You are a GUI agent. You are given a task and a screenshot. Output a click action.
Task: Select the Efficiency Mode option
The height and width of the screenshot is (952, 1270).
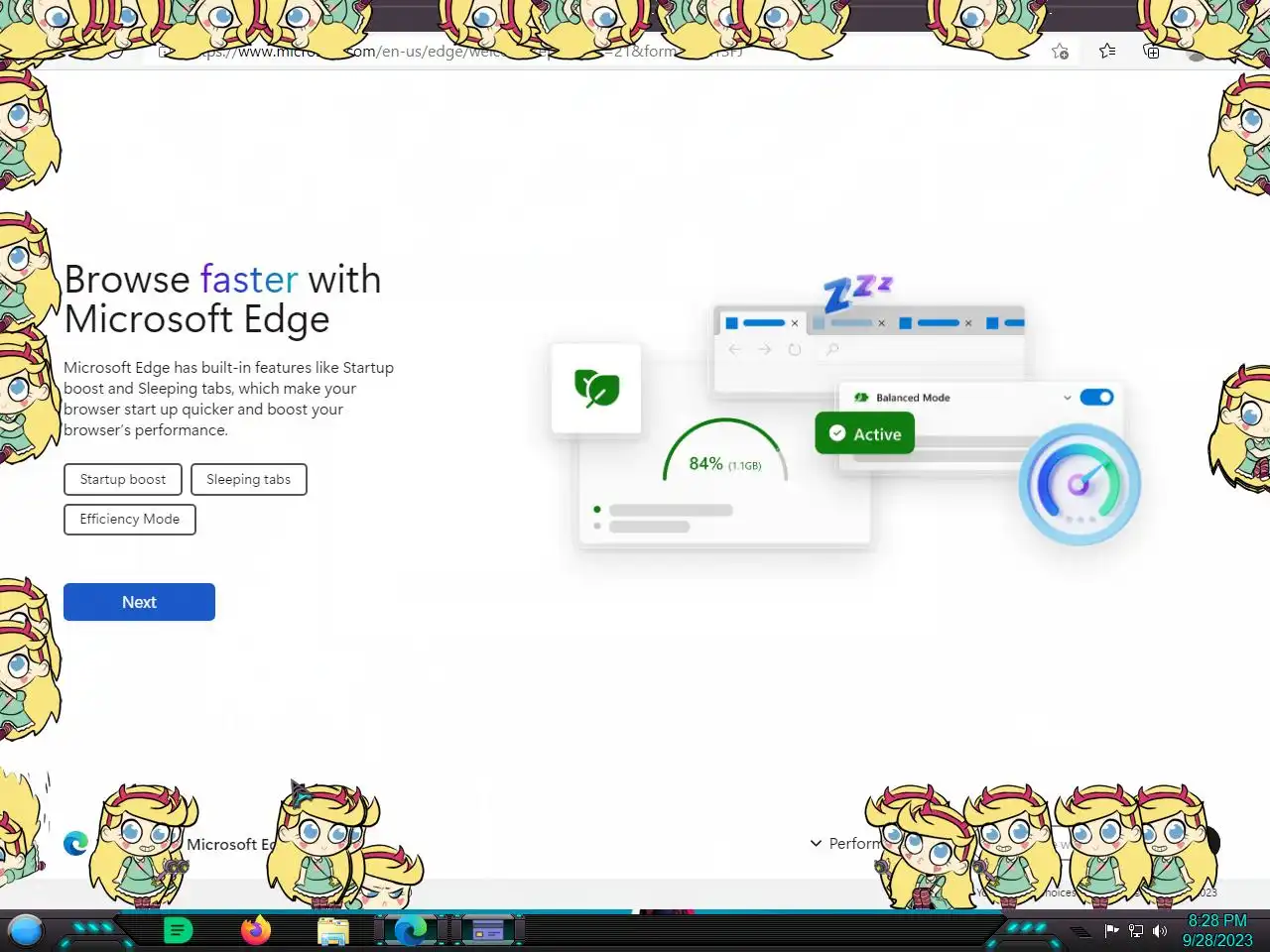coord(130,519)
